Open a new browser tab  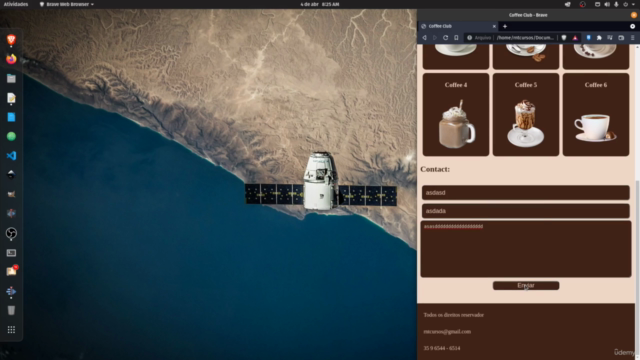(x=505, y=26)
